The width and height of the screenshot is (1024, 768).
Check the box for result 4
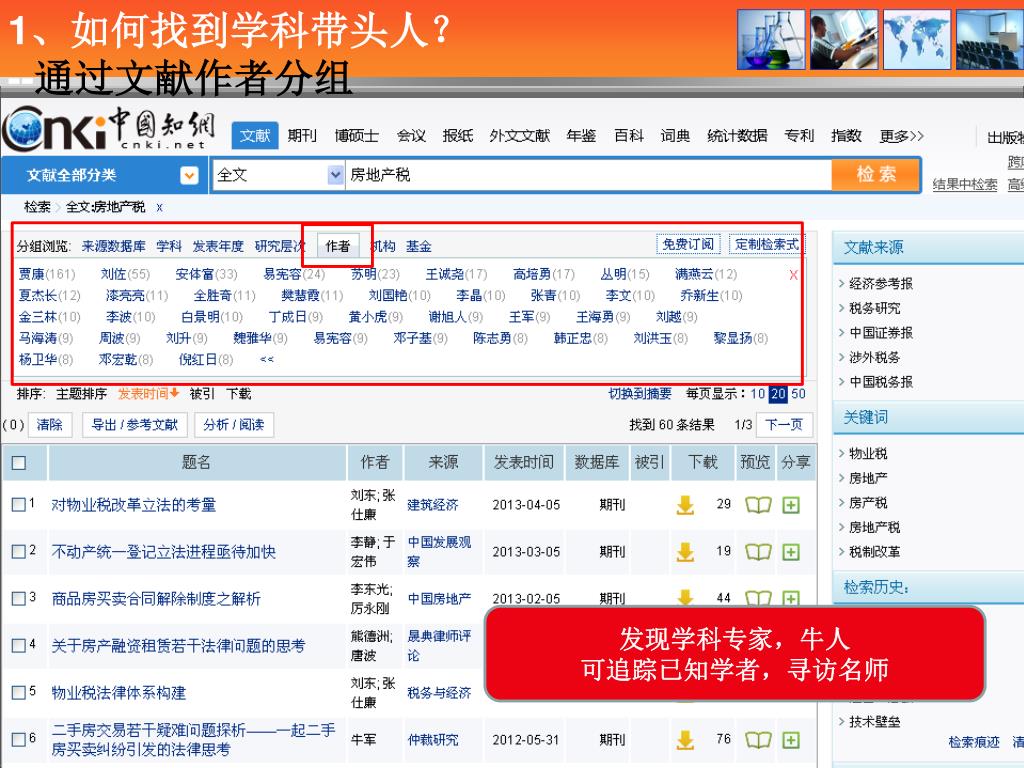point(18,645)
